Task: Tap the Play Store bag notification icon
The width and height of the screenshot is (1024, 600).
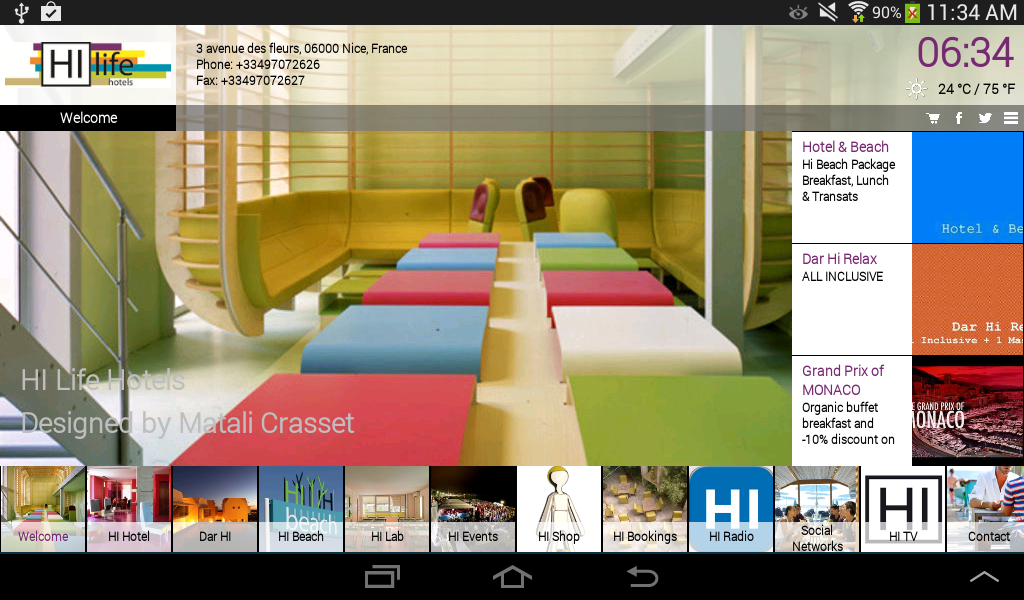Action: 51,12
